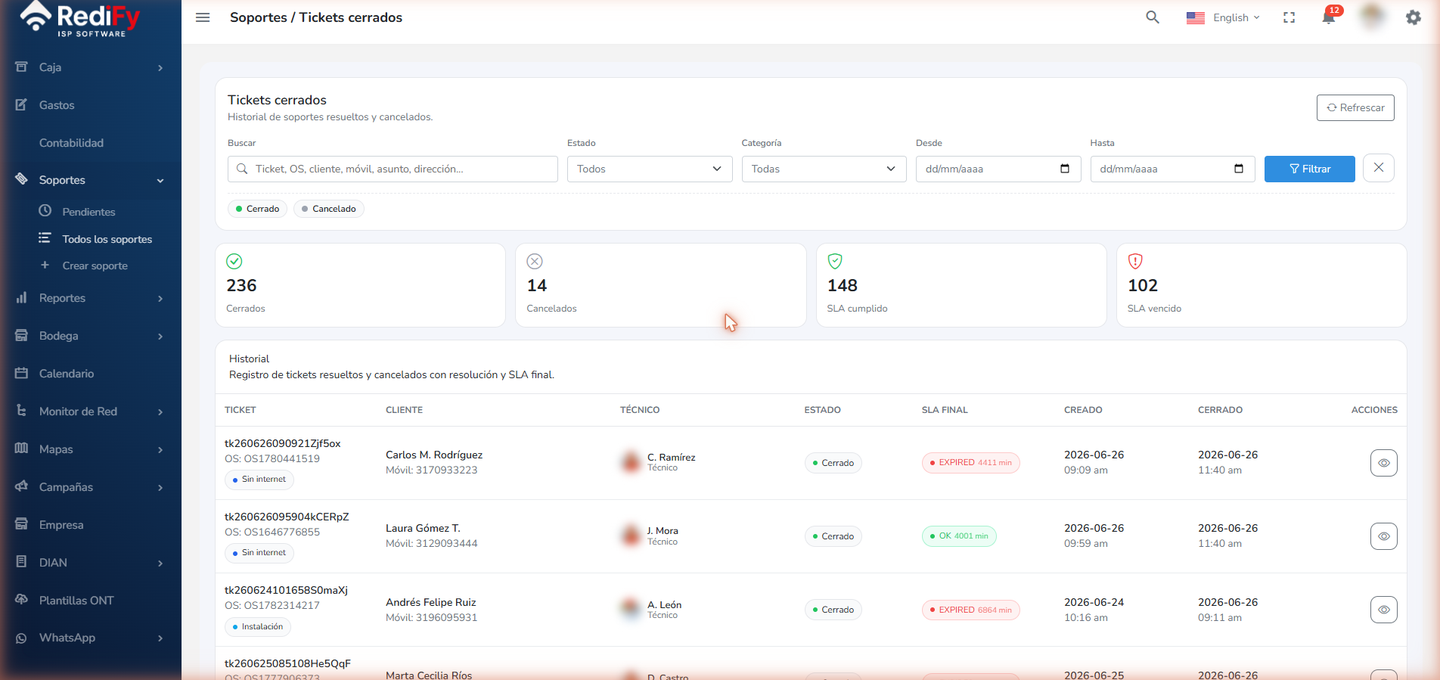Click the Monitor de Red icon
This screenshot has height=680, width=1440.
(21, 411)
